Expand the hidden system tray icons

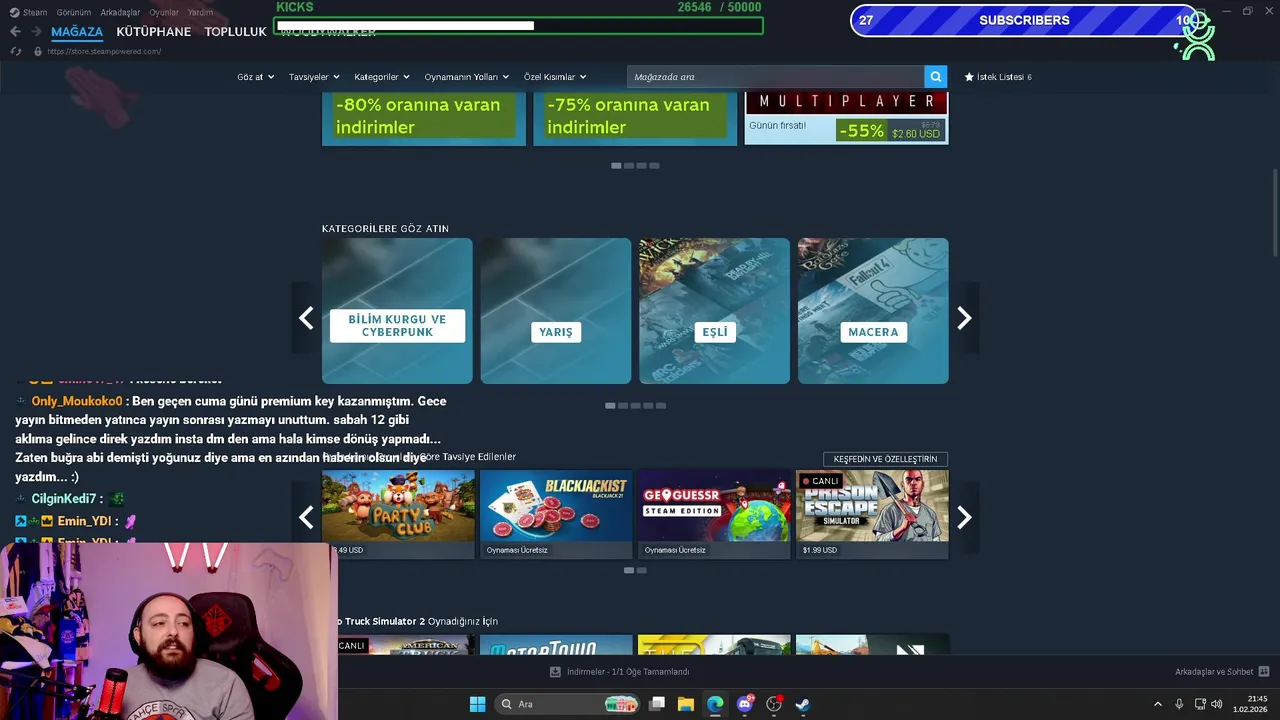click(1158, 704)
